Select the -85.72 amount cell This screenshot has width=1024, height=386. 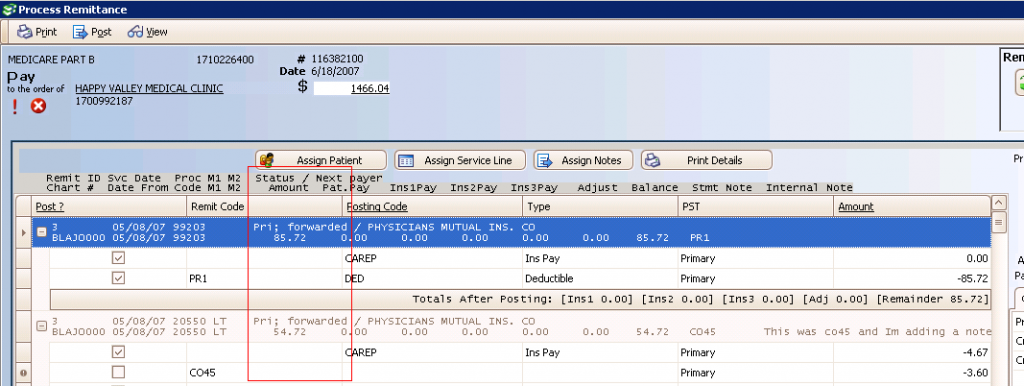[913, 279]
